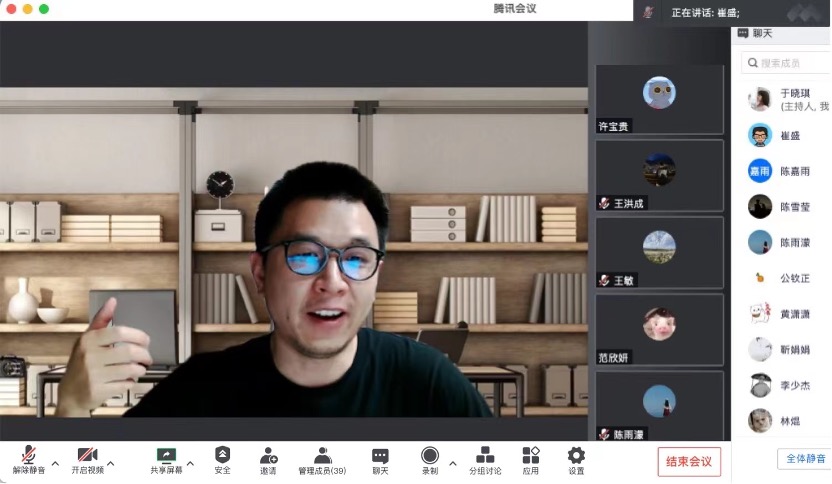Turn on camera with 开启视频

click(87, 457)
